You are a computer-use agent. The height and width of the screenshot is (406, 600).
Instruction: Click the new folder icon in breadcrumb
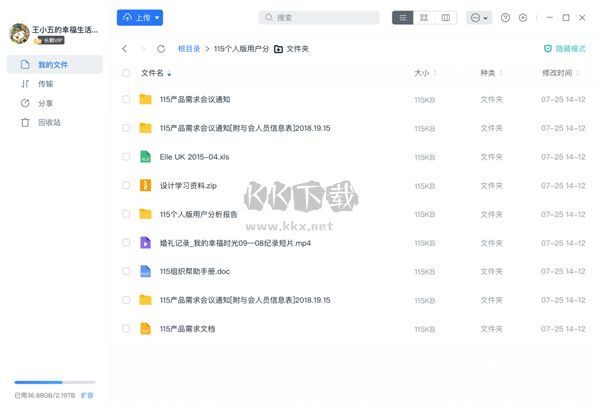pos(279,49)
